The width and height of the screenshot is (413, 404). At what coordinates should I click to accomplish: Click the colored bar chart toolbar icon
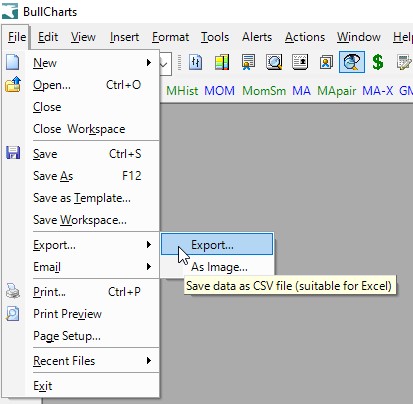point(222,62)
